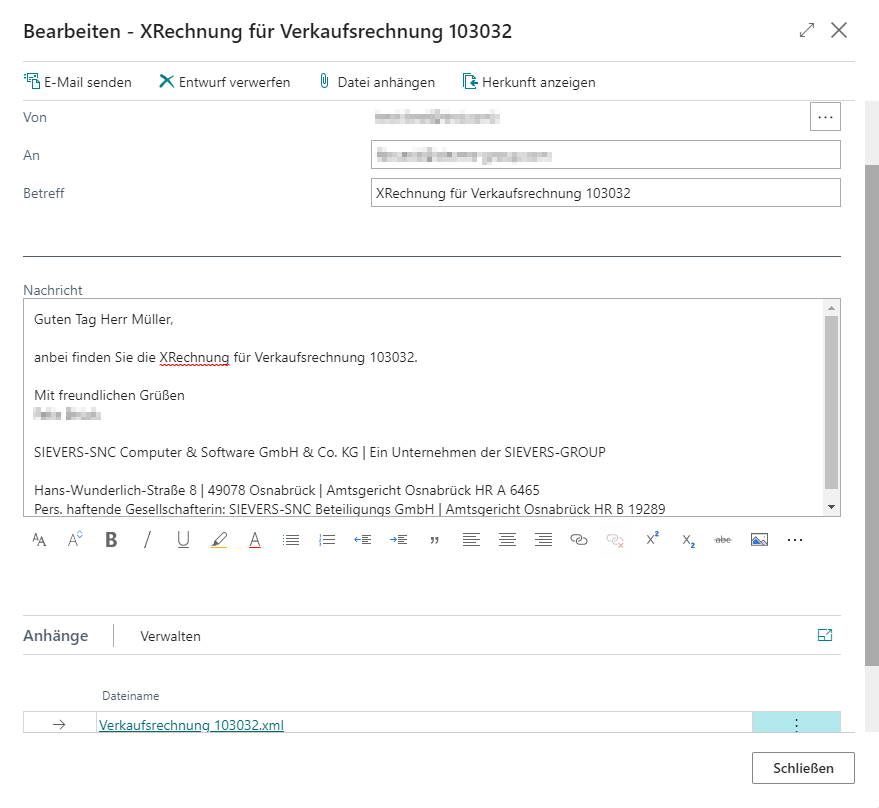Underline the selected message text
879x808 pixels.
pos(183,540)
